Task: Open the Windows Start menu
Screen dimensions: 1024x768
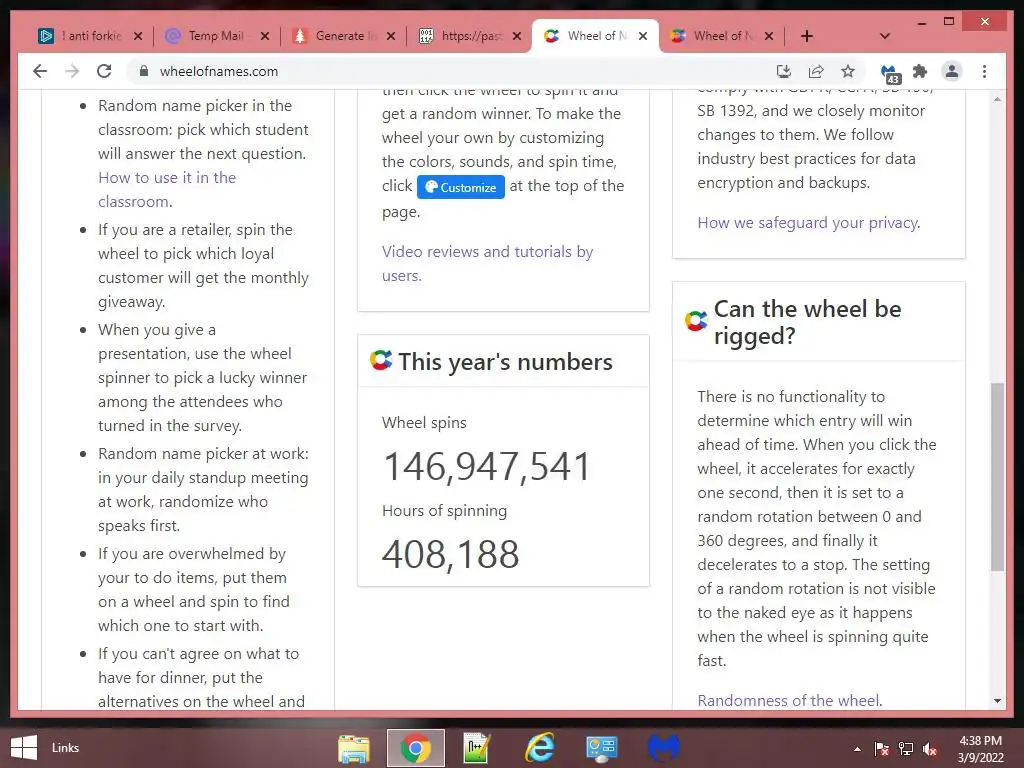Action: pyautogui.click(x=24, y=748)
